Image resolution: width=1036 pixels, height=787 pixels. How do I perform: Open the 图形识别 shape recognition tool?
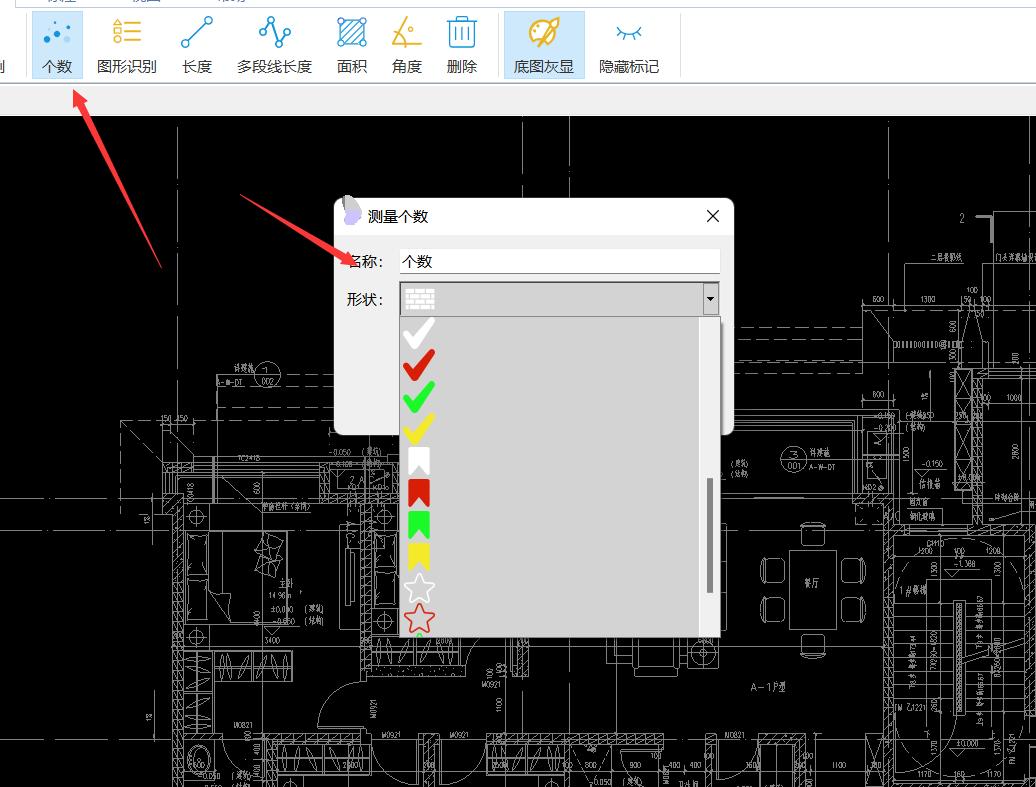(126, 46)
